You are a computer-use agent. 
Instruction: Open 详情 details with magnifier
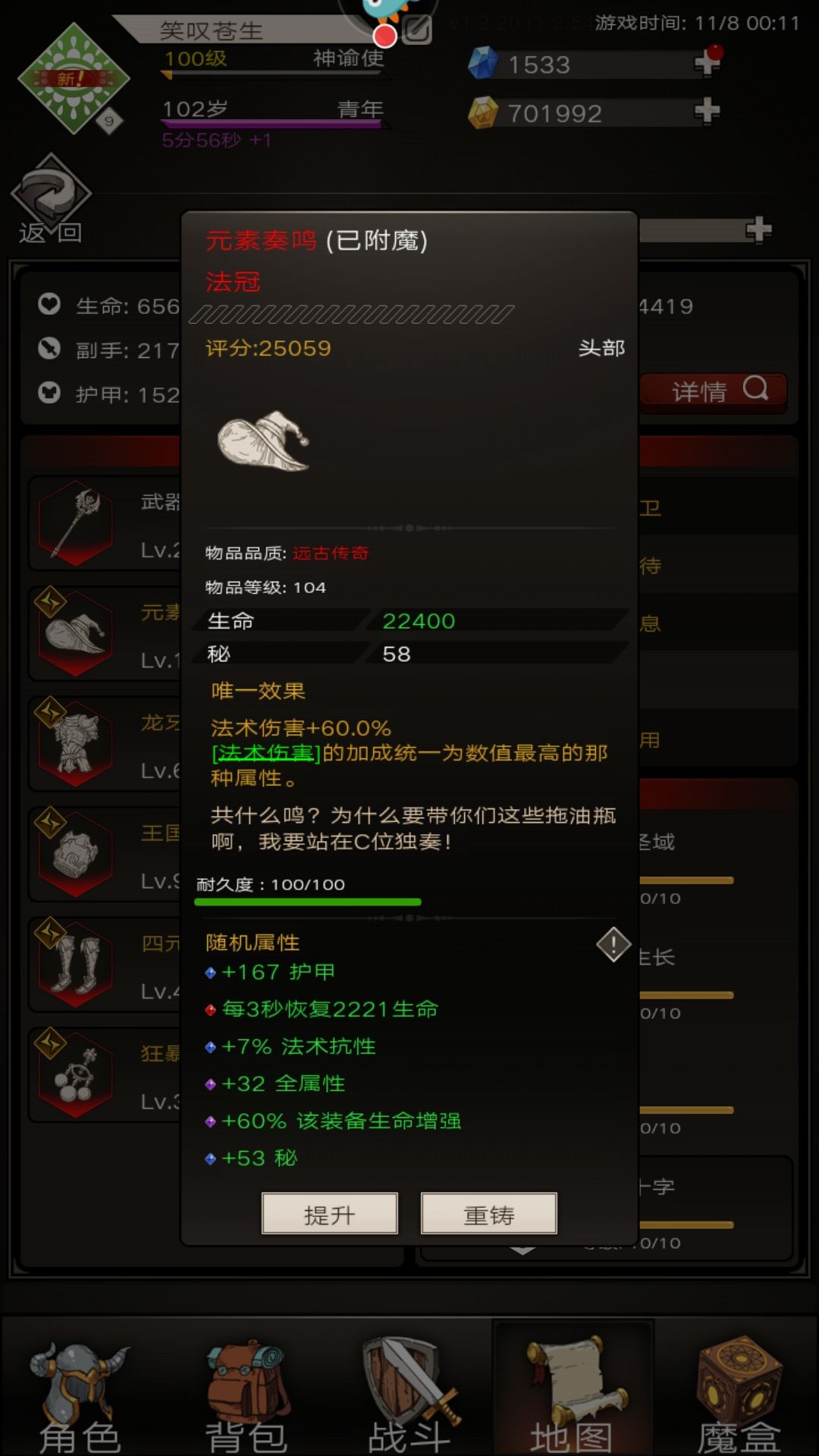[714, 392]
